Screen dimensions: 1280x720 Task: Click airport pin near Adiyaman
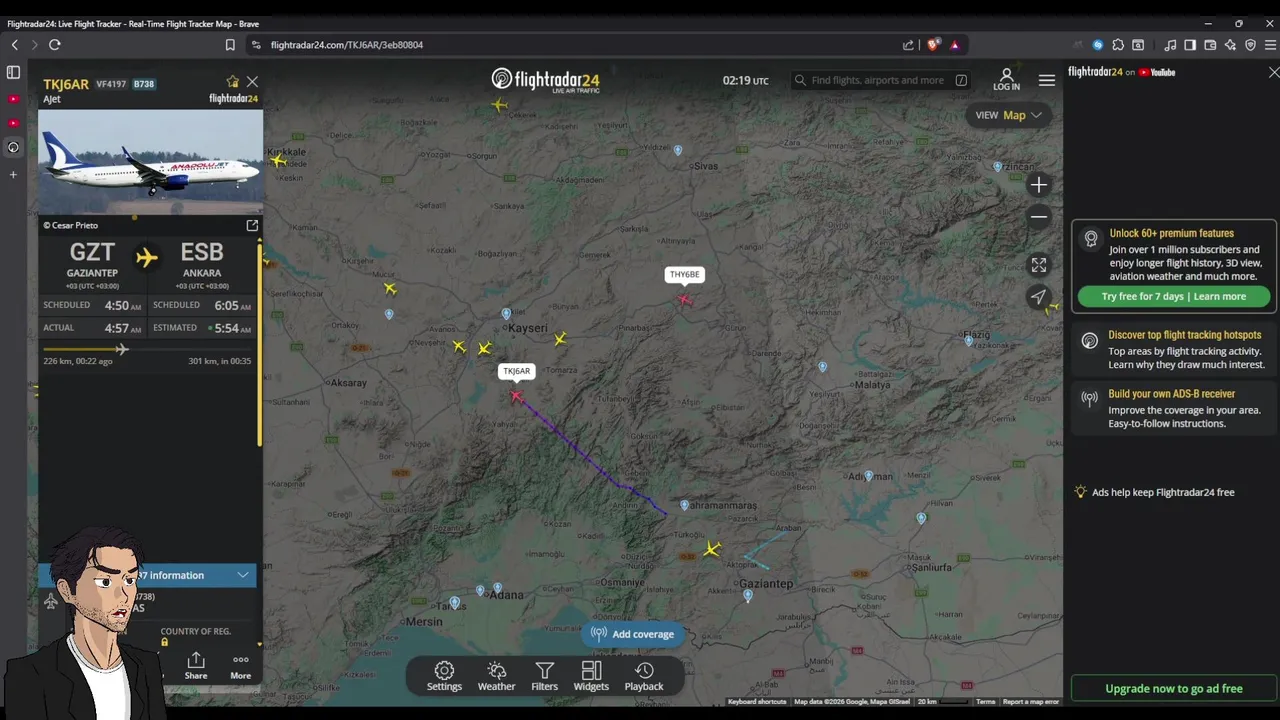click(x=868, y=476)
